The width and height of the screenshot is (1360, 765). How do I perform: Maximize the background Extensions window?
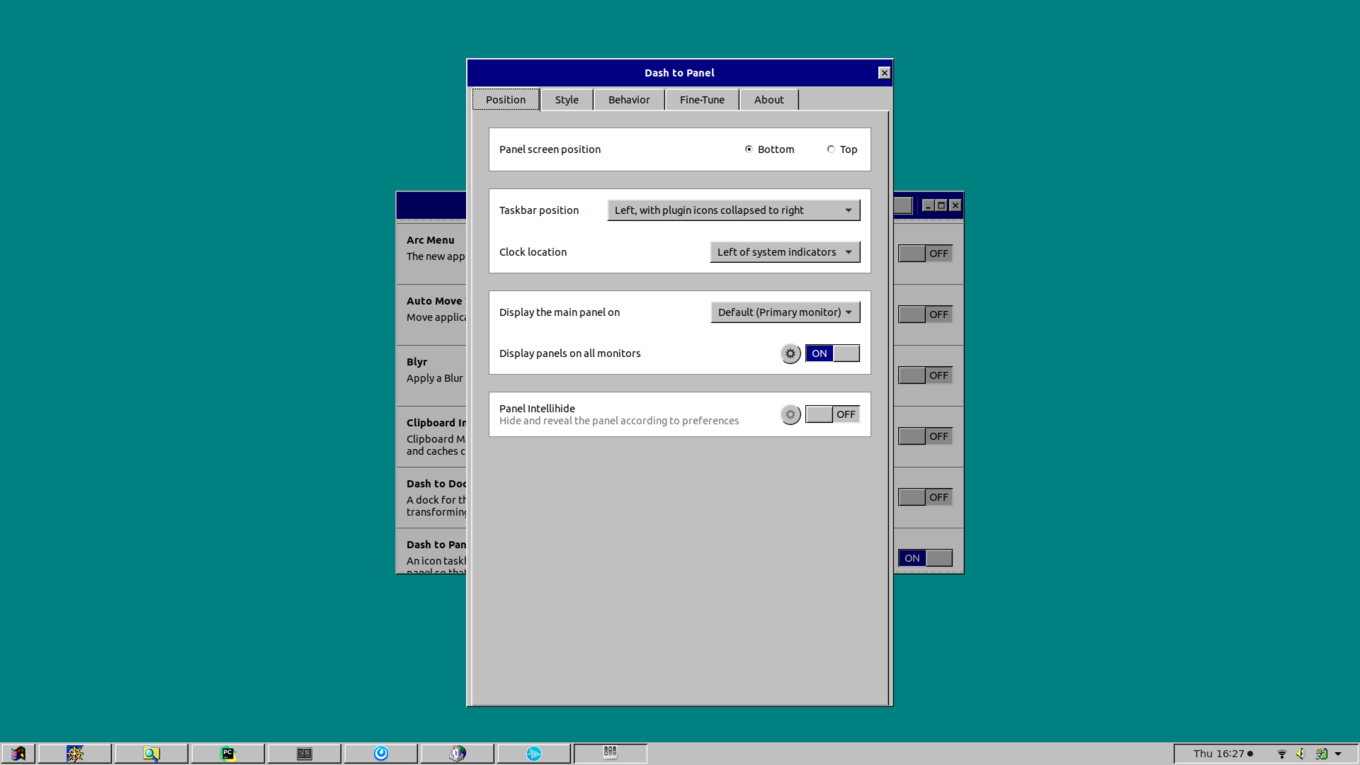(941, 205)
